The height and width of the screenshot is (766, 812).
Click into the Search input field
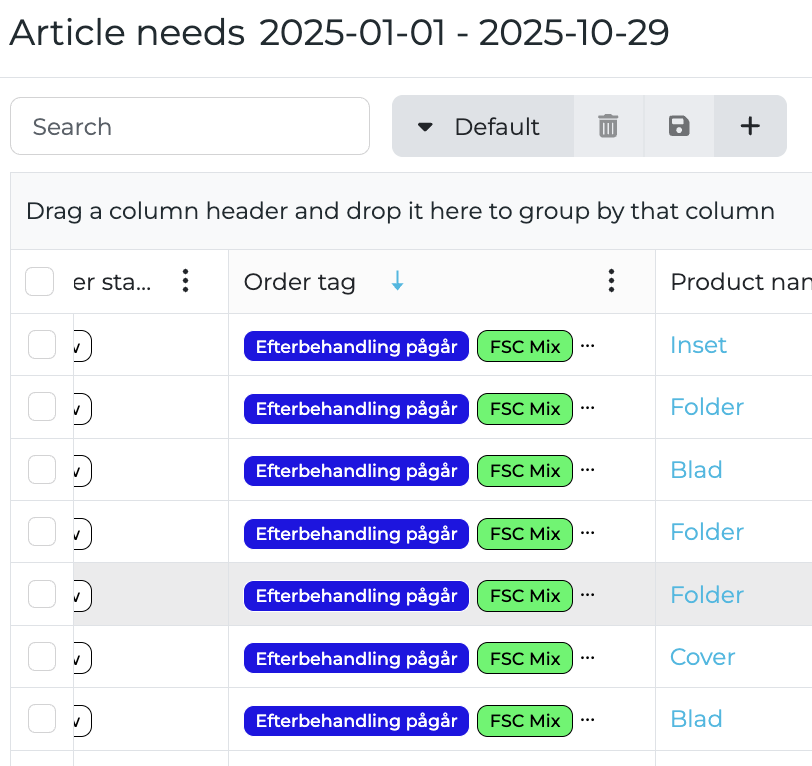pos(190,126)
